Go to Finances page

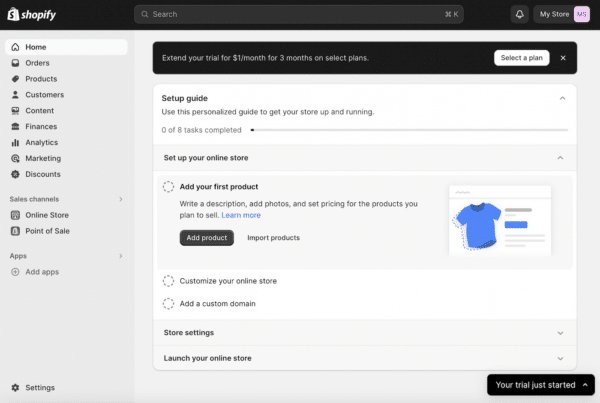click(x=67, y=126)
